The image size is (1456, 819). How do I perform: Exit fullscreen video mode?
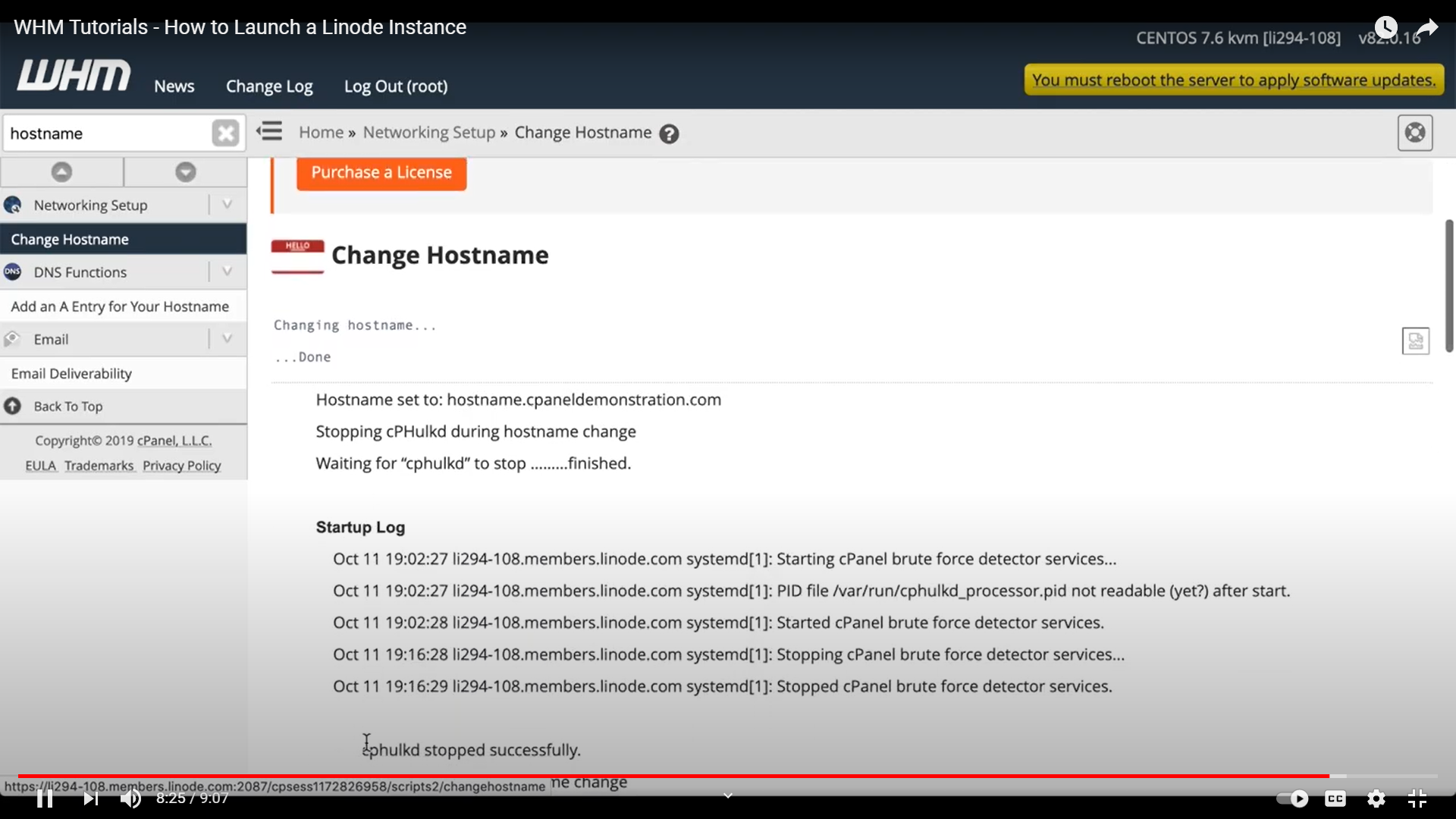coord(1417,799)
